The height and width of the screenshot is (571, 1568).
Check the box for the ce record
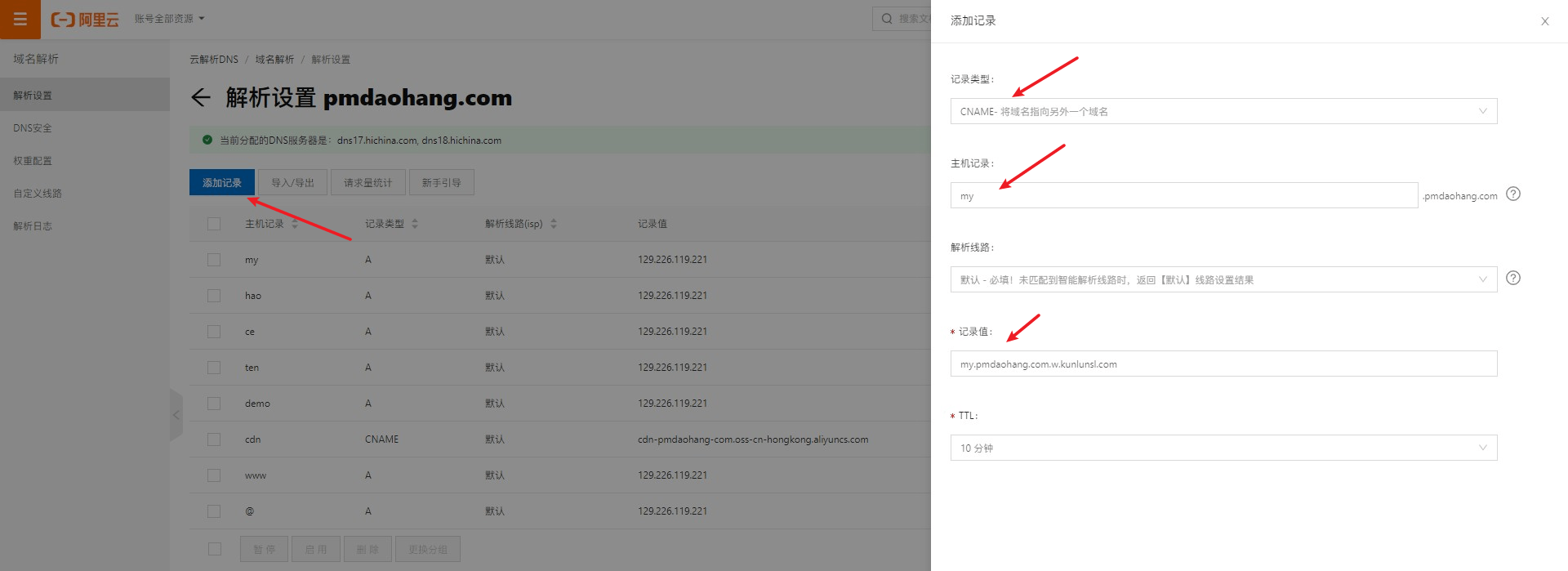coord(214,332)
